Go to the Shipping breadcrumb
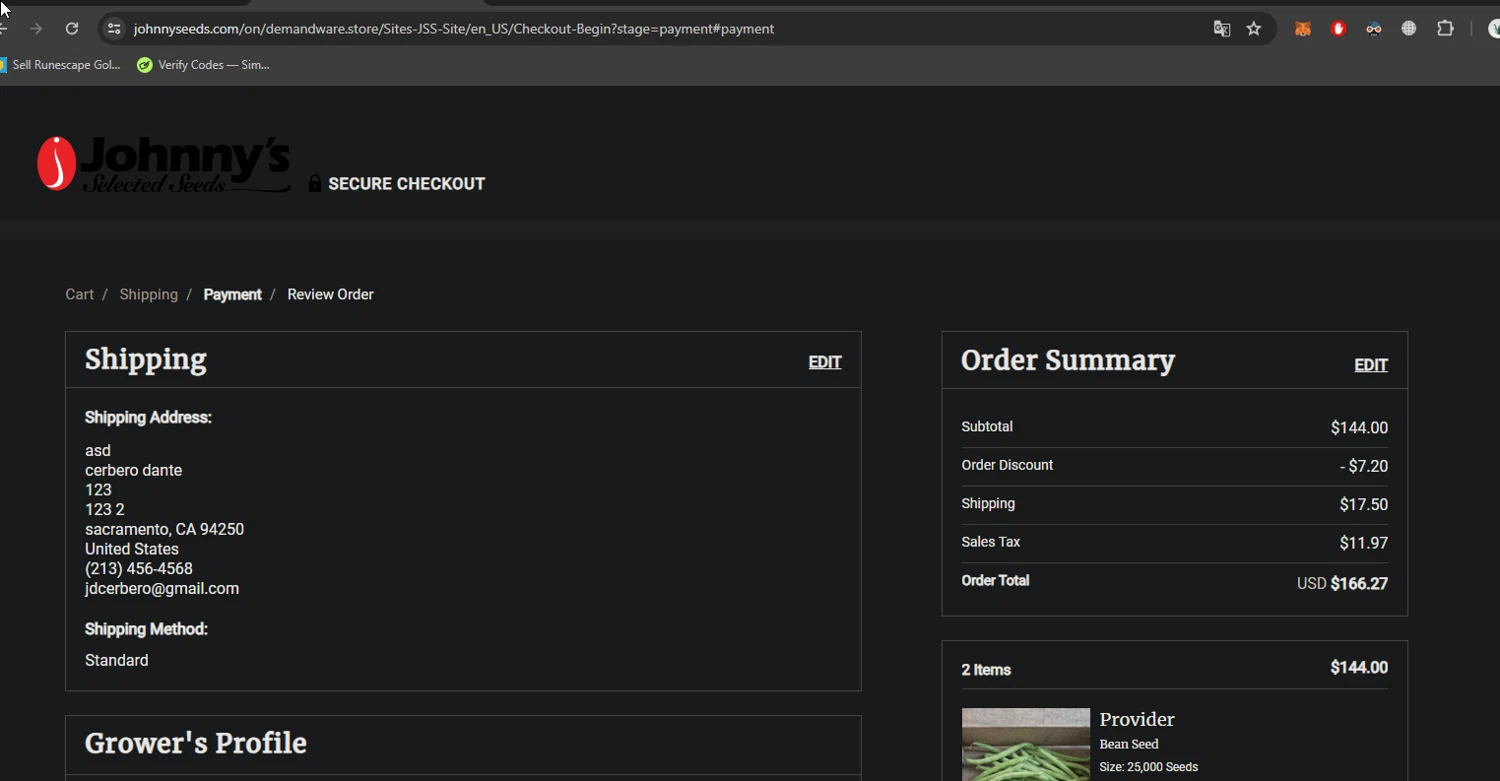1500x781 pixels. pos(148,294)
